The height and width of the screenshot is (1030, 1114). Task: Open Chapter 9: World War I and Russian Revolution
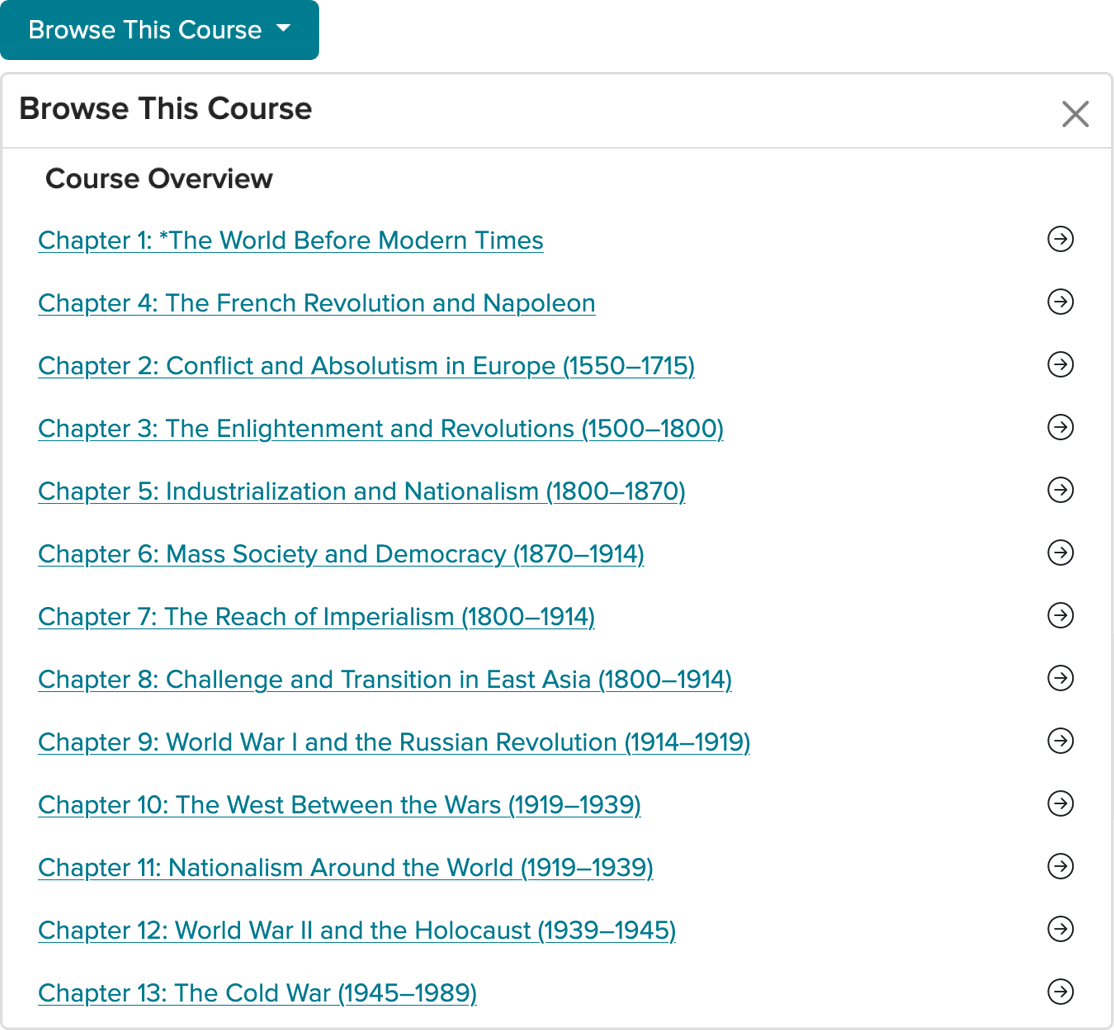point(393,743)
